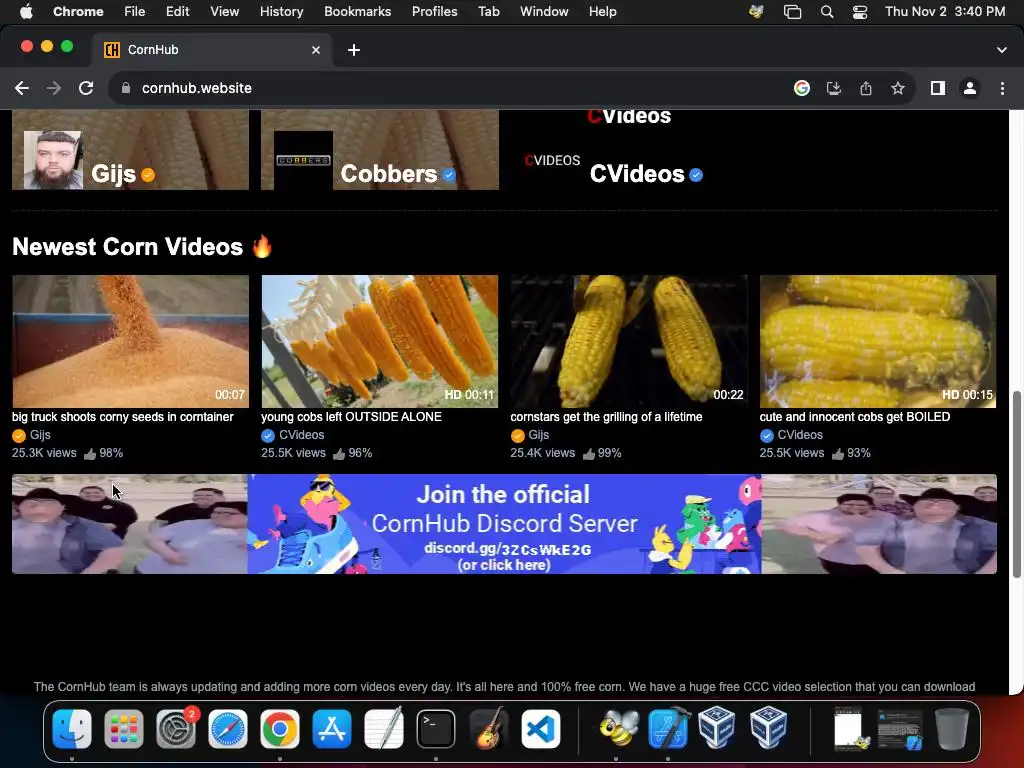The height and width of the screenshot is (768, 1024).
Task: Open Finder from the Dock
Action: [72, 729]
